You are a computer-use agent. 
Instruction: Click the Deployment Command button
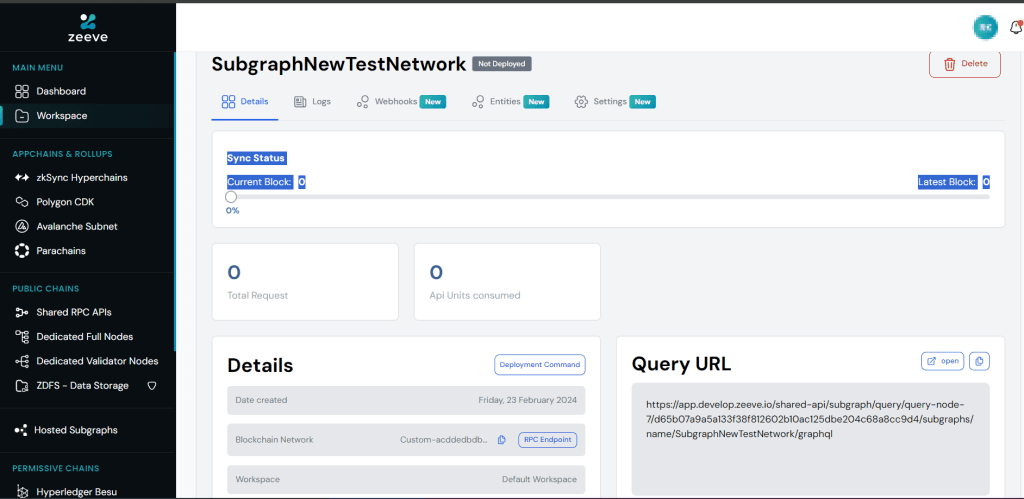540,365
